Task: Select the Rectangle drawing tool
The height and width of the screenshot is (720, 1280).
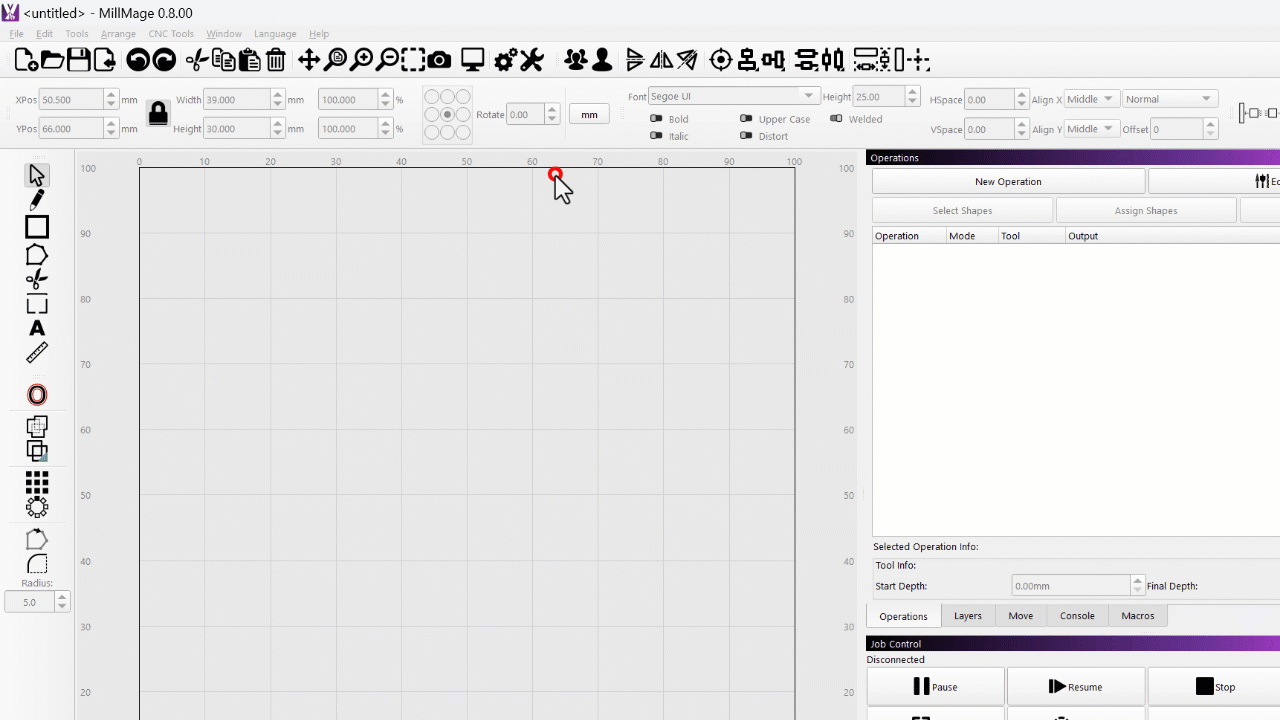Action: (37, 227)
